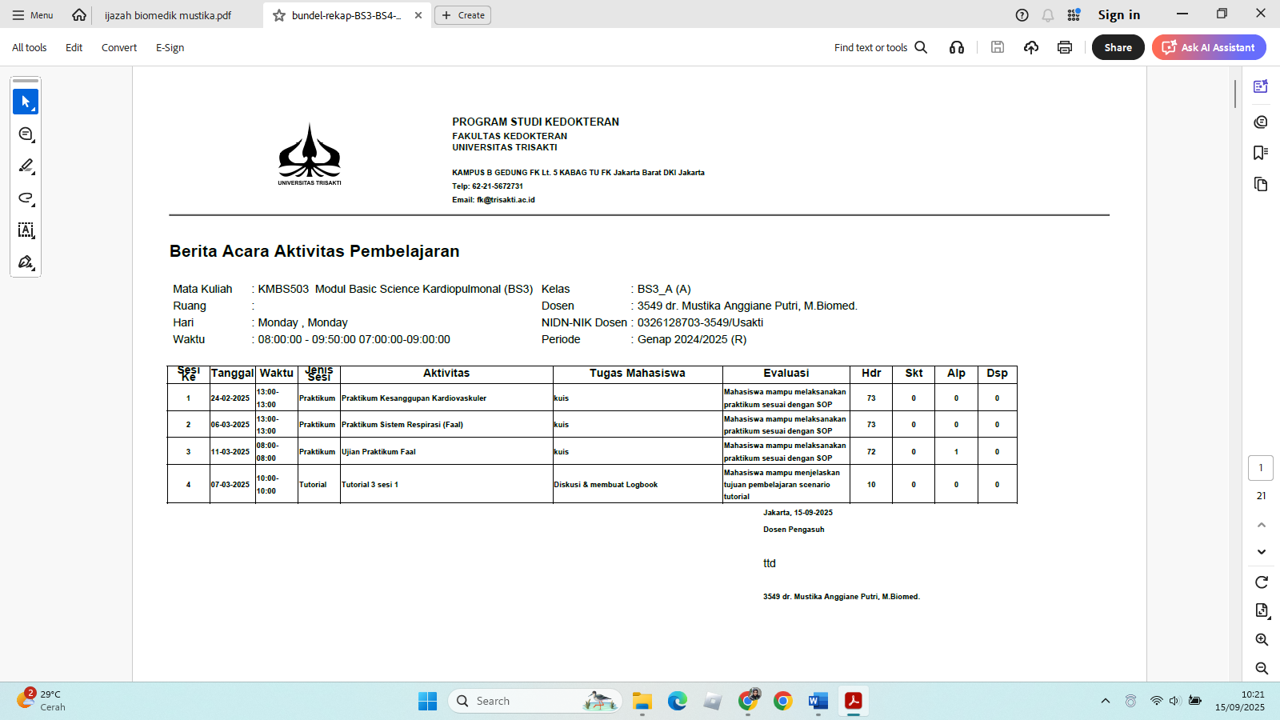Choose the freehand draw loop tool
The width and height of the screenshot is (1280, 720).
(x=26, y=198)
